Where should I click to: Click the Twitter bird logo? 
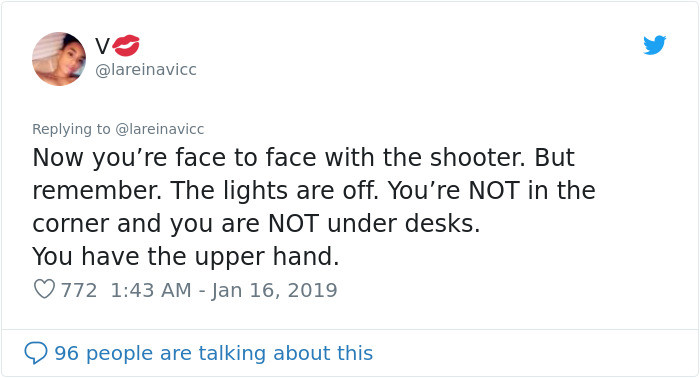(x=654, y=45)
